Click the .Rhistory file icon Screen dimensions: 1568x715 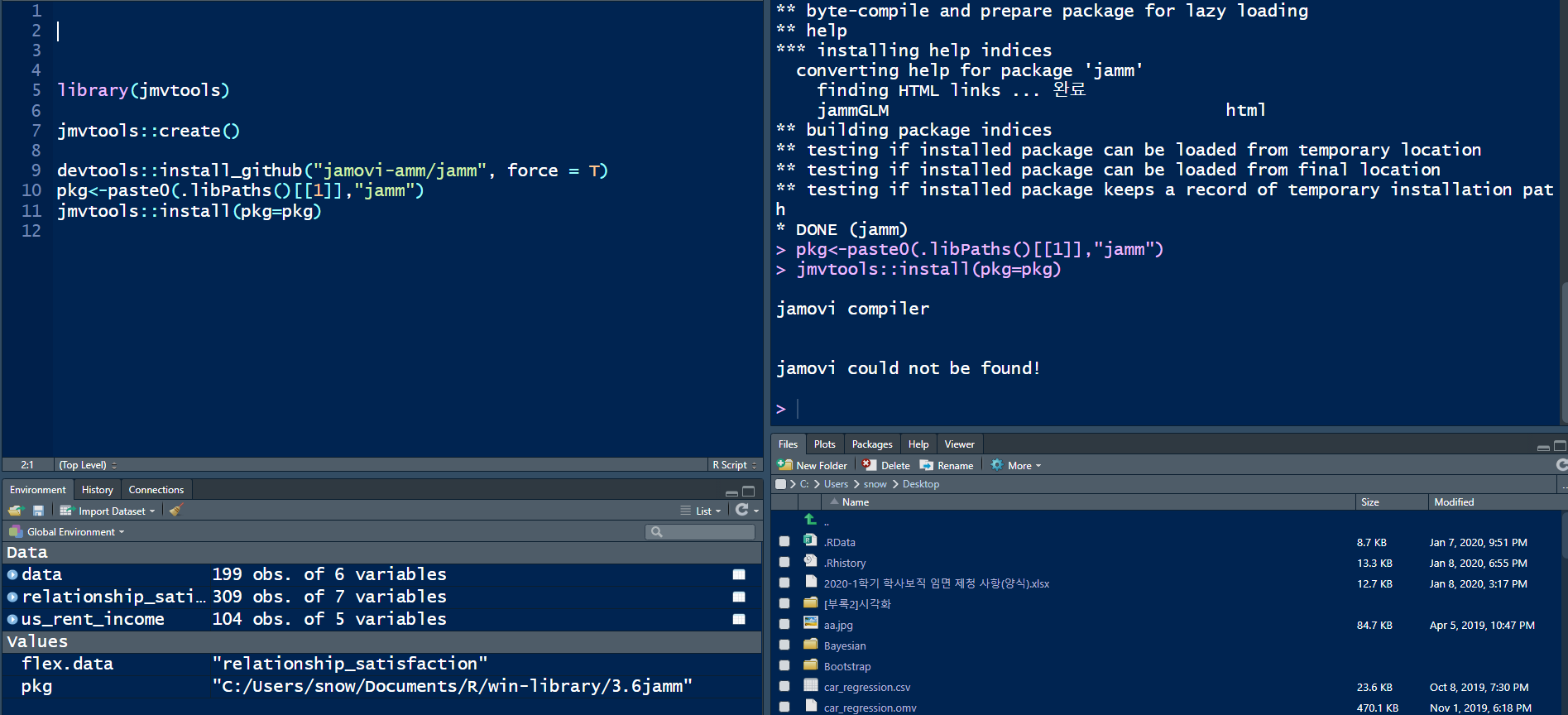(811, 561)
